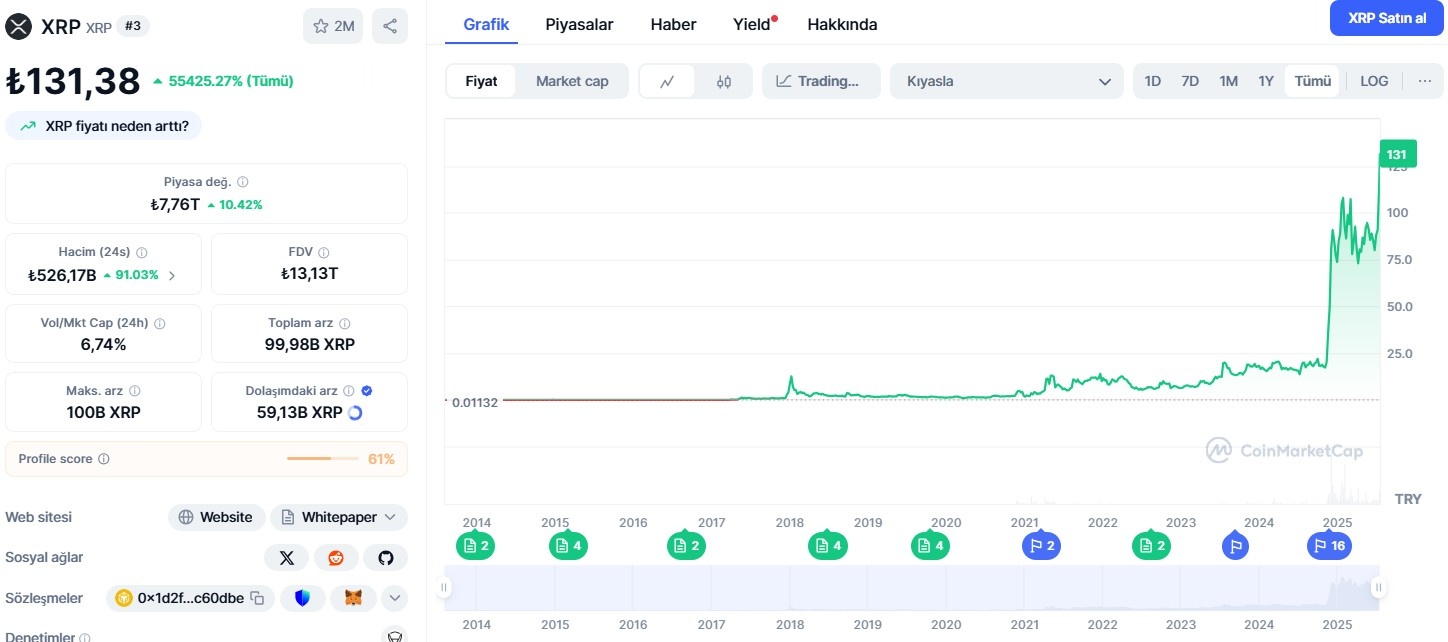Open the Yield tab
1448x642 pixels.
pos(753,24)
